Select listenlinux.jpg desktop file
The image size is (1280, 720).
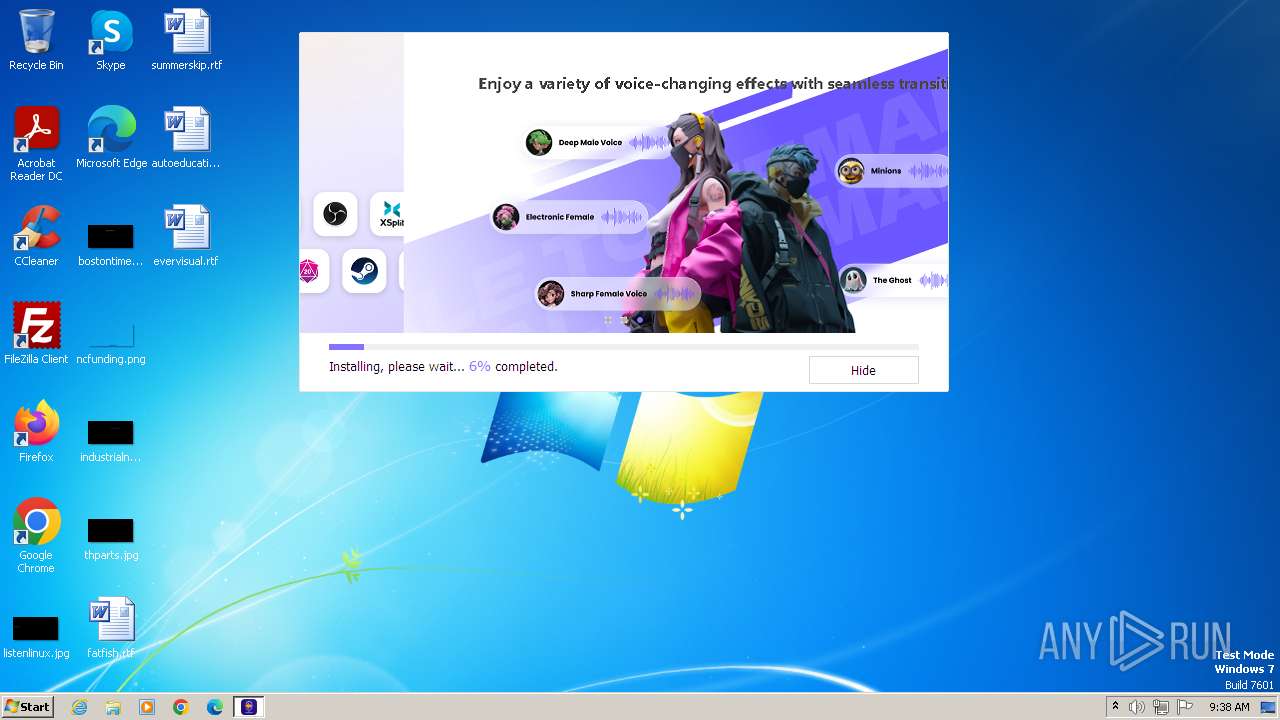tap(36, 637)
